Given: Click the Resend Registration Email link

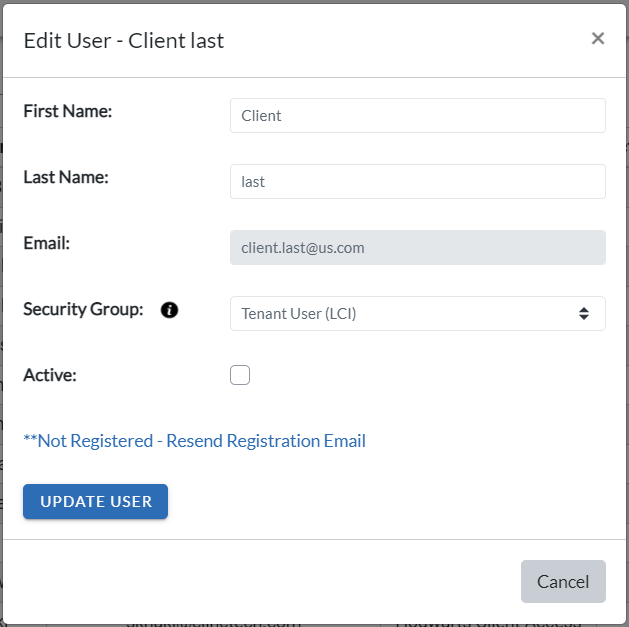Looking at the screenshot, I should click(x=266, y=441).
